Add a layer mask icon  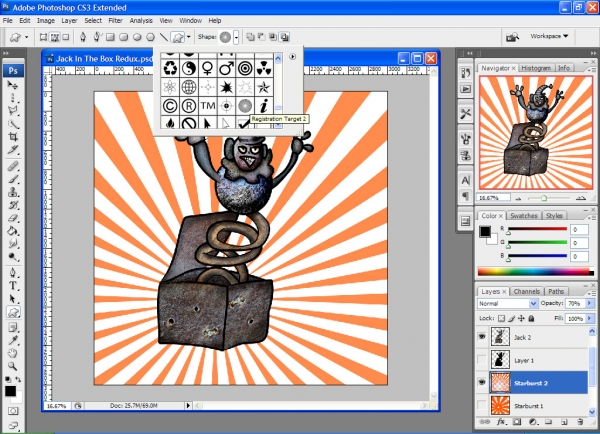(x=517, y=422)
